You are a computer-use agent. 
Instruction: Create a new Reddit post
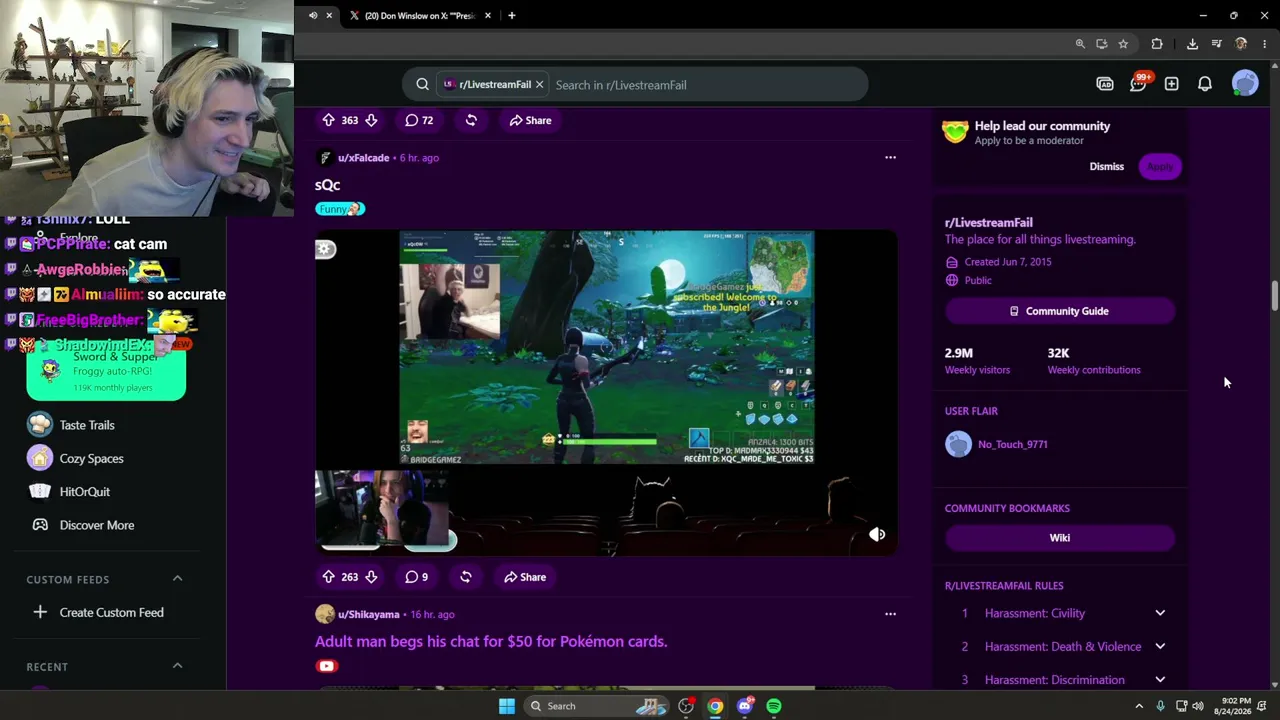(x=1171, y=84)
